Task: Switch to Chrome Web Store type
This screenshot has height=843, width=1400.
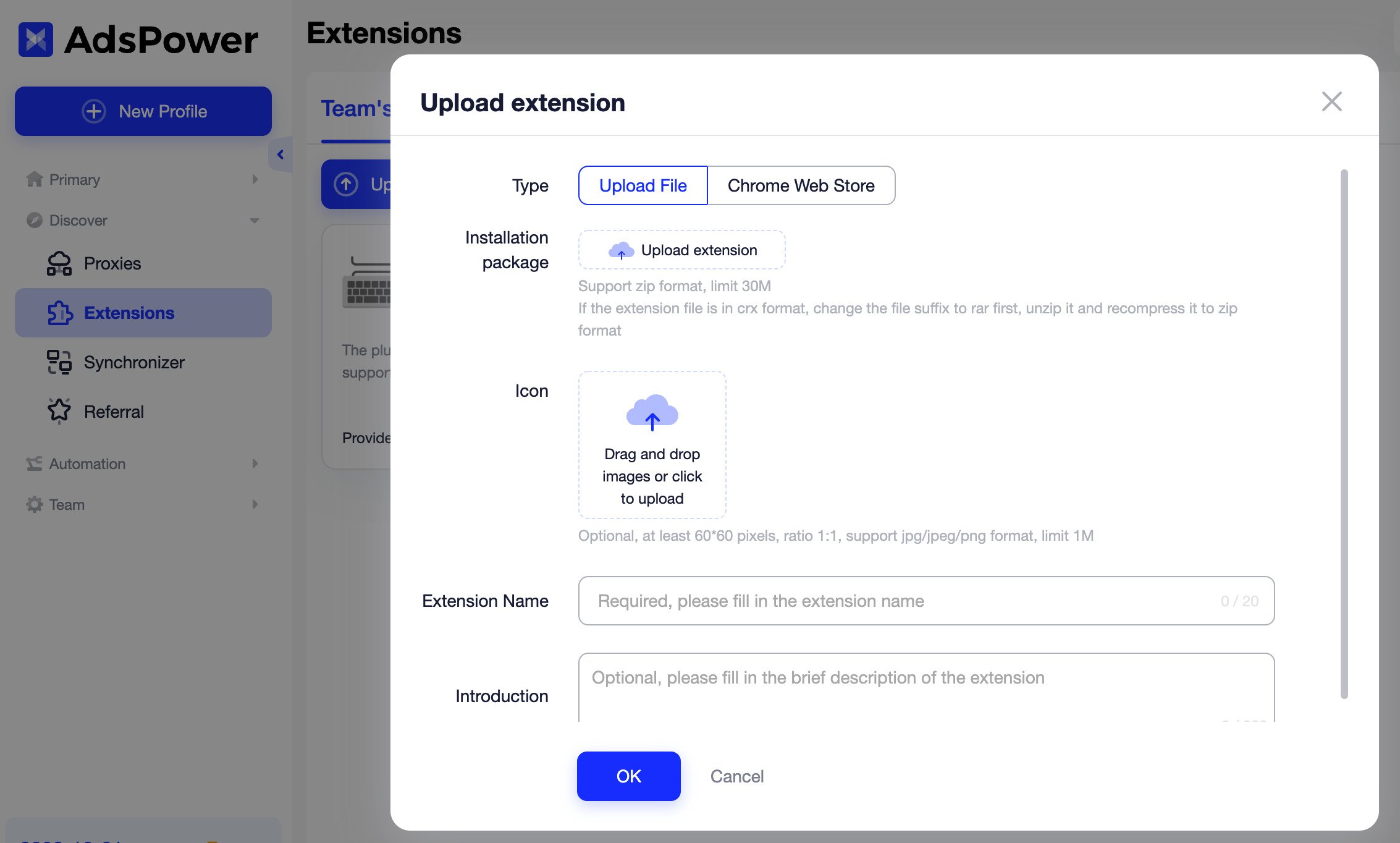Action: click(801, 185)
